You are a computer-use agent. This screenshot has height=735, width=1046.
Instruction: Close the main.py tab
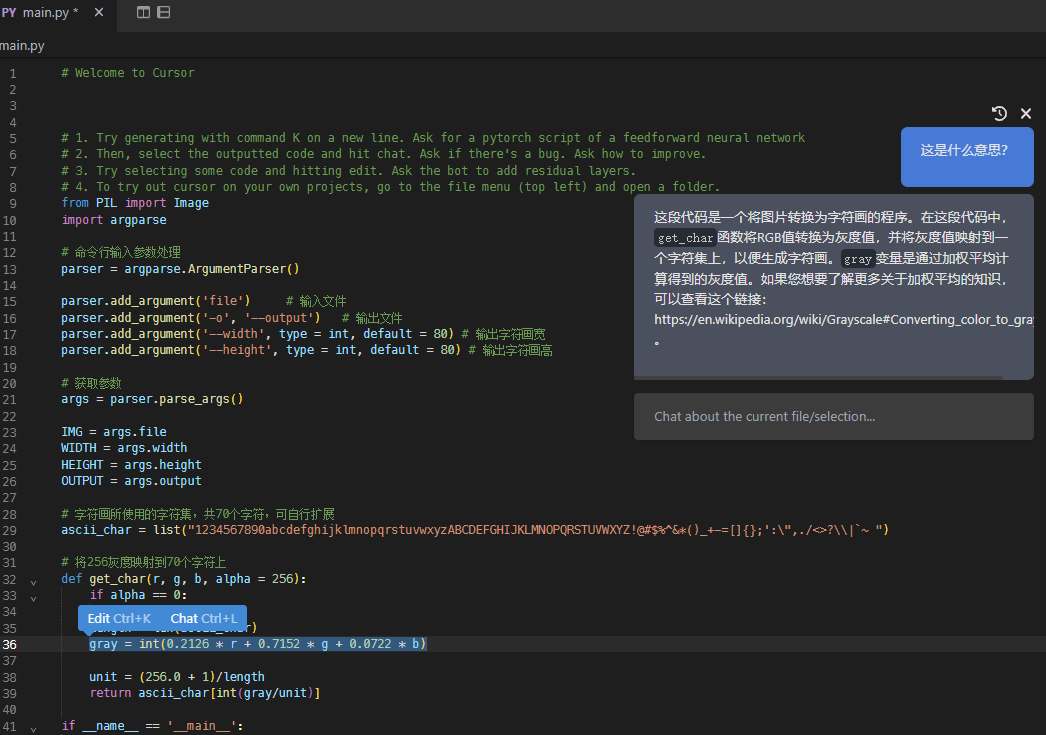coord(98,13)
